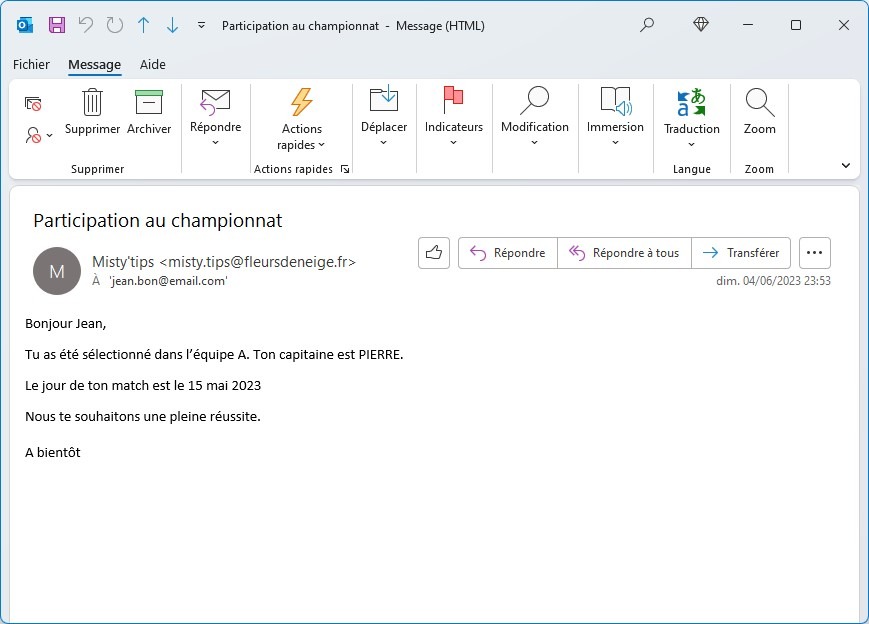The width and height of the screenshot is (869, 624).
Task: Open the Zoom magnifier tool
Action: pos(759,111)
